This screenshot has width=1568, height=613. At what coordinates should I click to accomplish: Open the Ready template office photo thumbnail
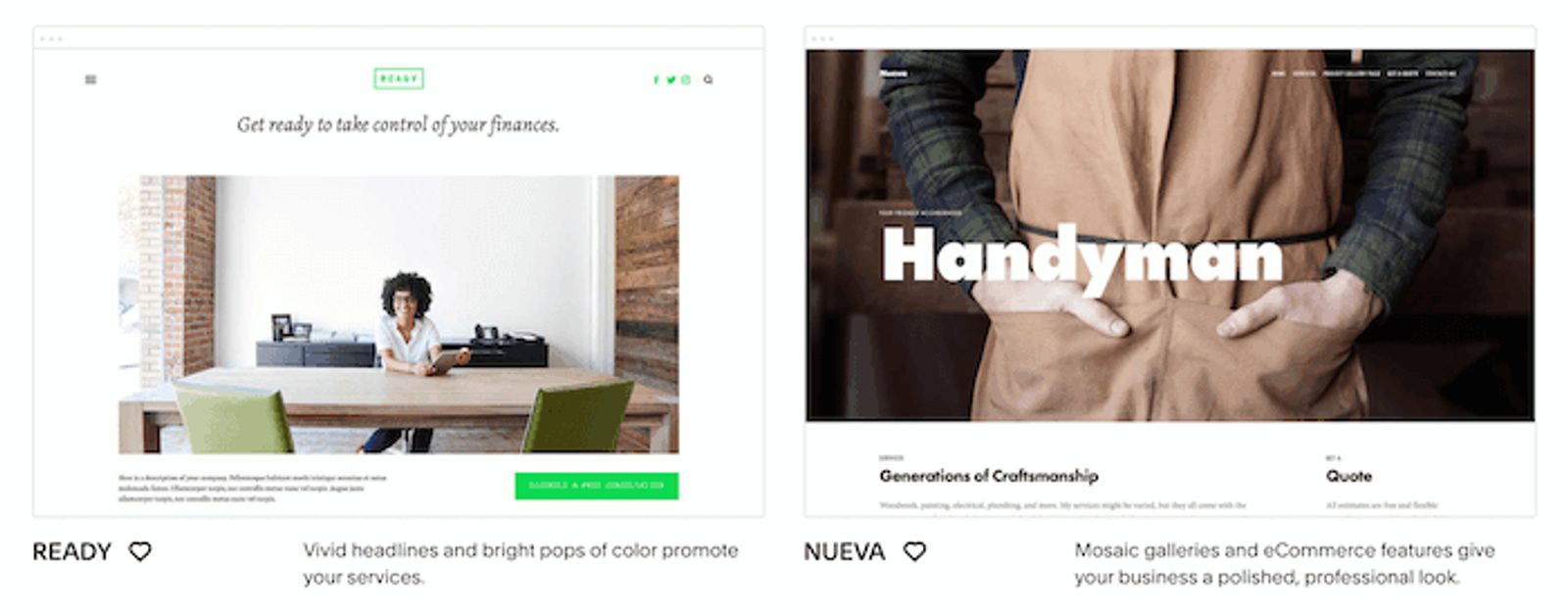399,314
